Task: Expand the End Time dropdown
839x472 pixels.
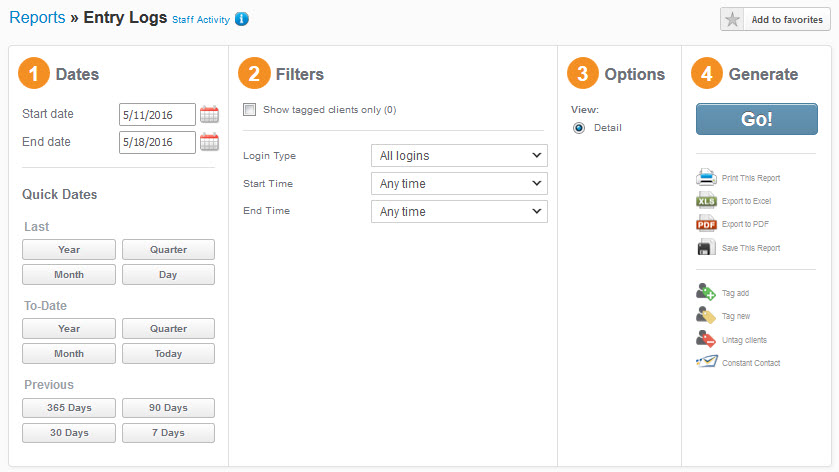Action: [459, 211]
